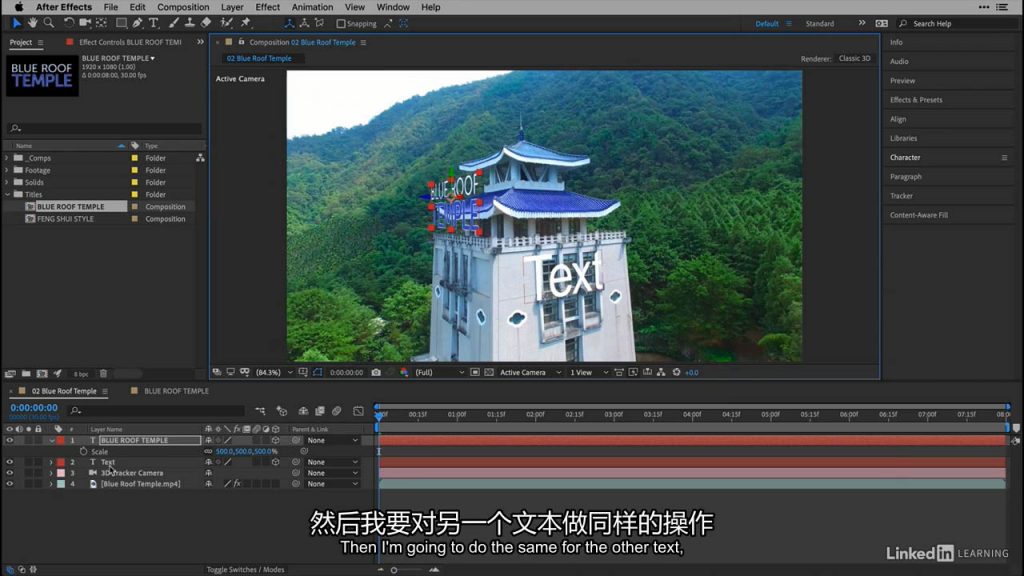Expand the Text layer properties

[x=51, y=462]
